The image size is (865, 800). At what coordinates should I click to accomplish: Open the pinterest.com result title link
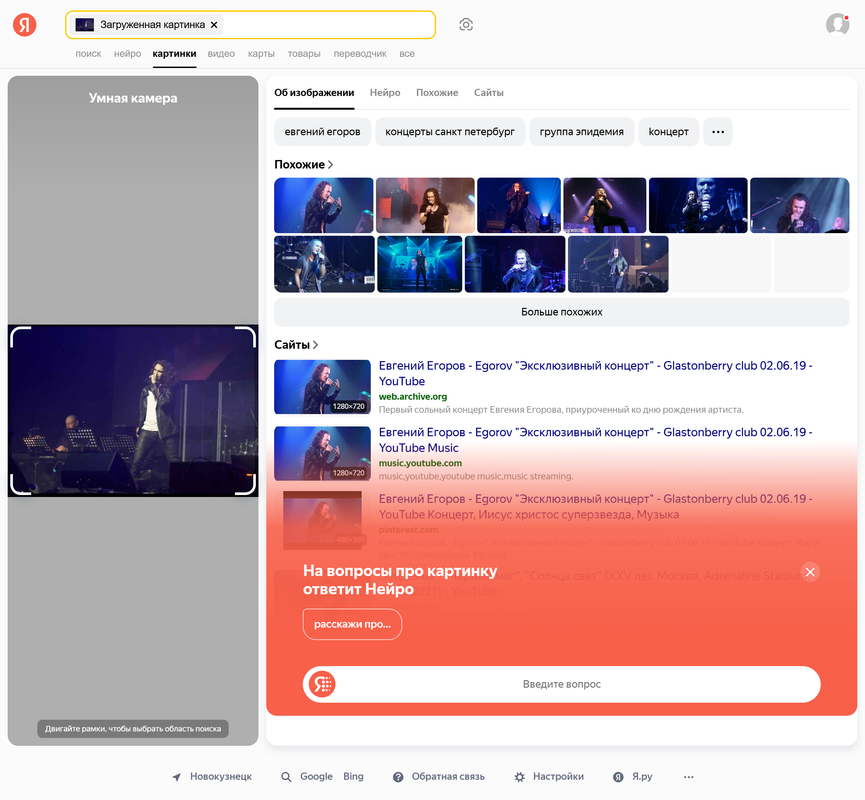(595, 506)
